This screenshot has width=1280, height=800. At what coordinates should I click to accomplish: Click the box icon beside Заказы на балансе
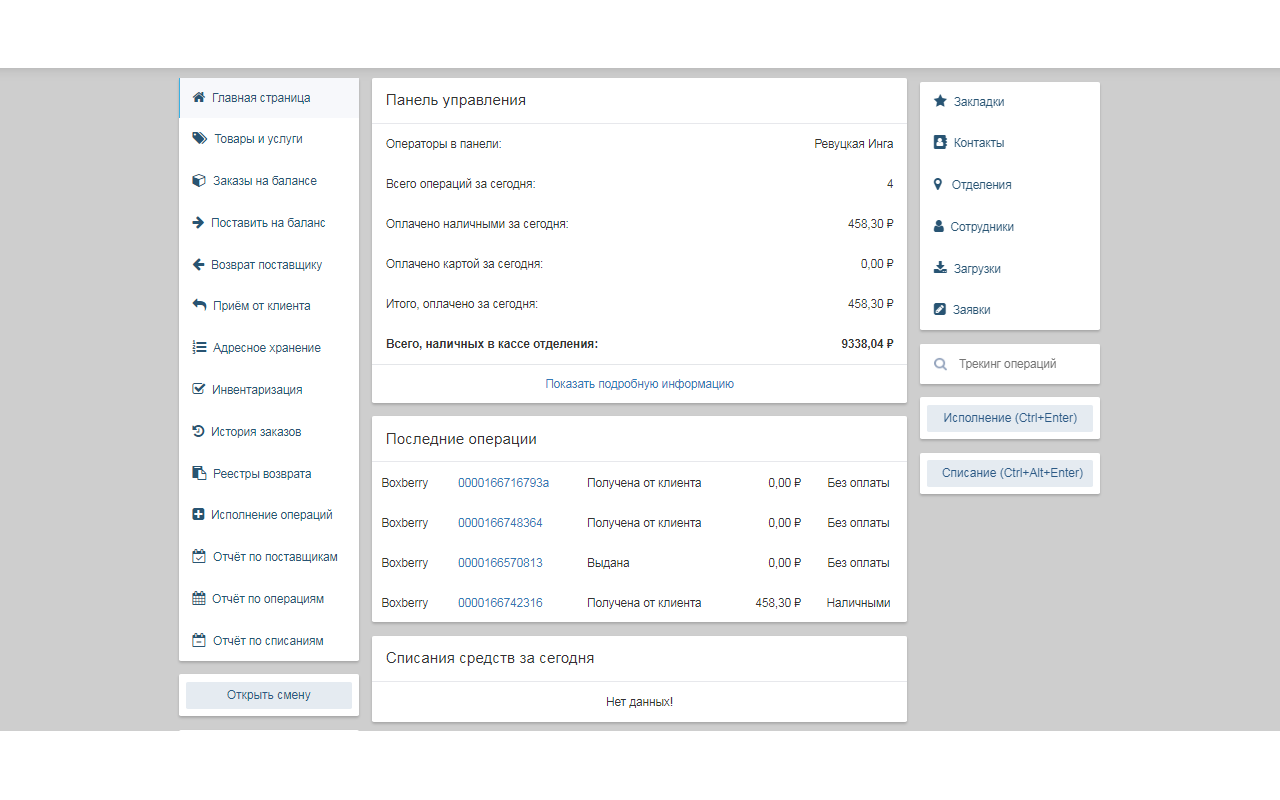tap(199, 181)
